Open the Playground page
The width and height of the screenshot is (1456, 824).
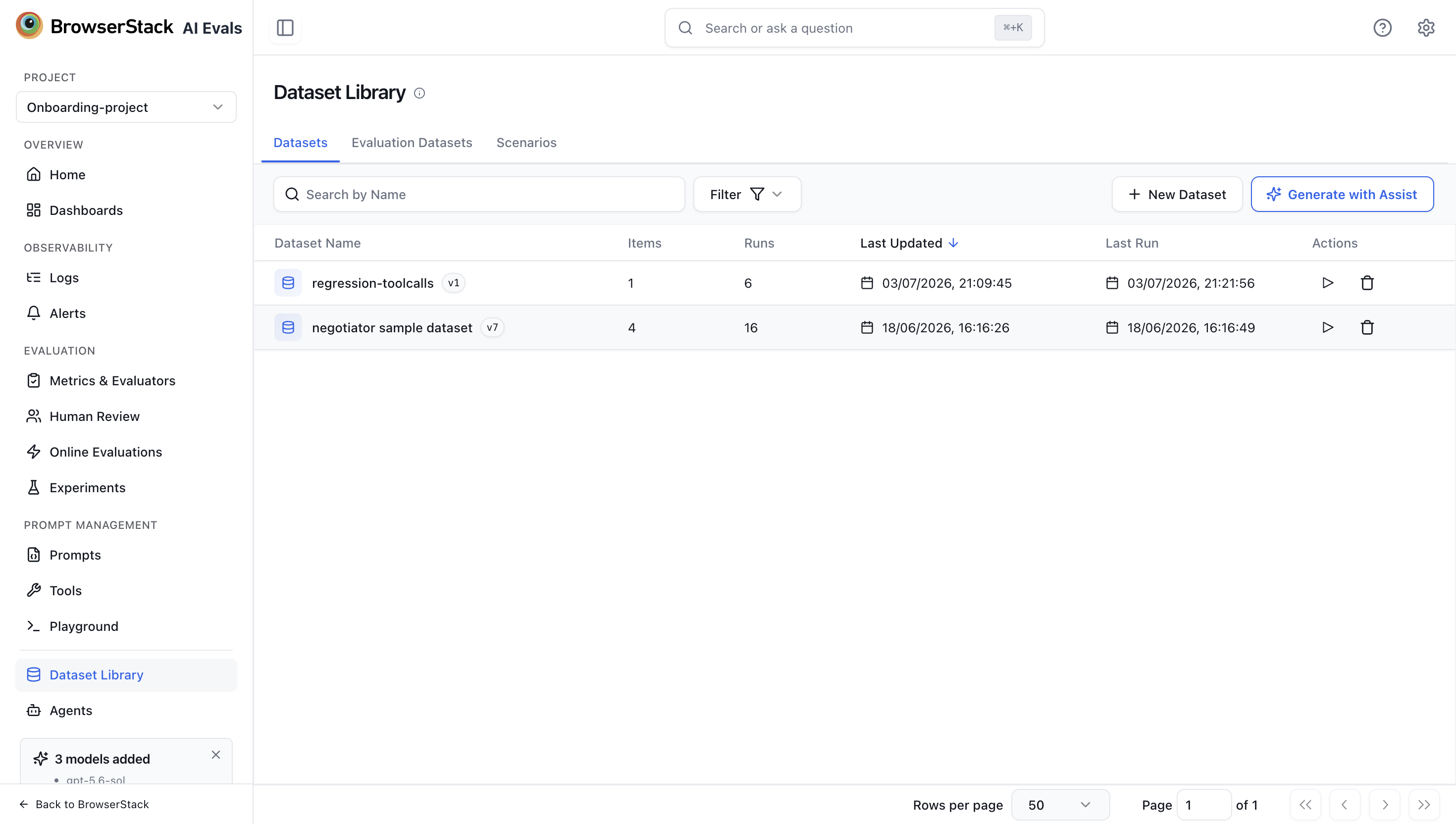126,626
